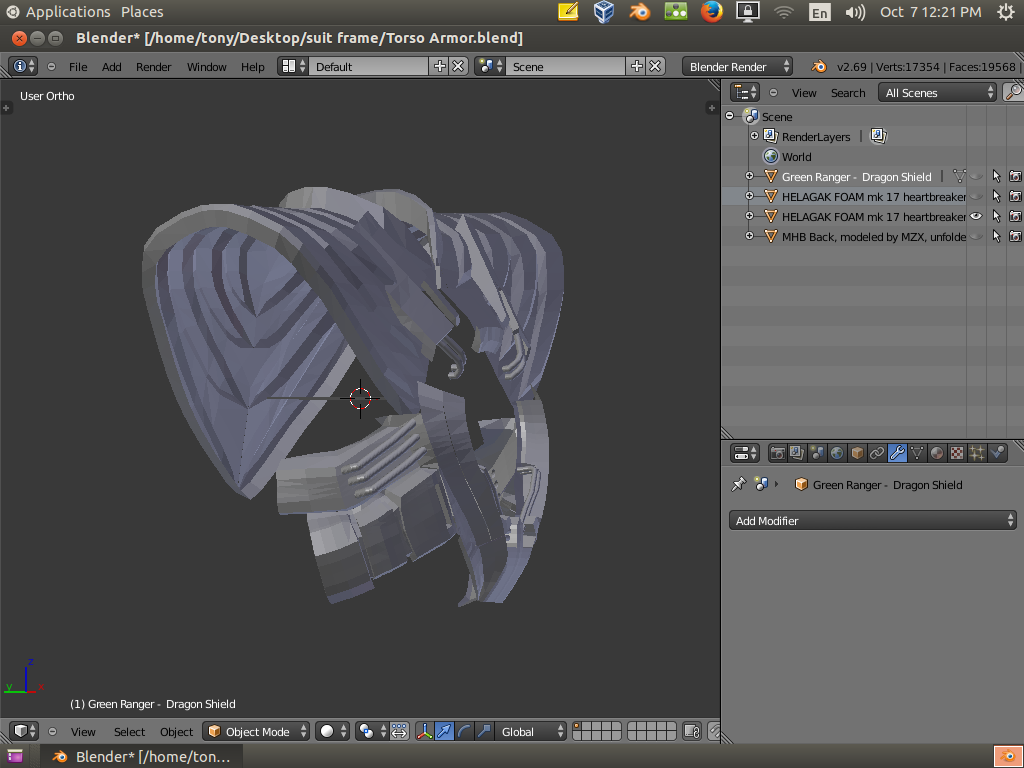Click the 3D View editor type selector icon
This screenshot has height=768, width=1024.
(x=24, y=731)
